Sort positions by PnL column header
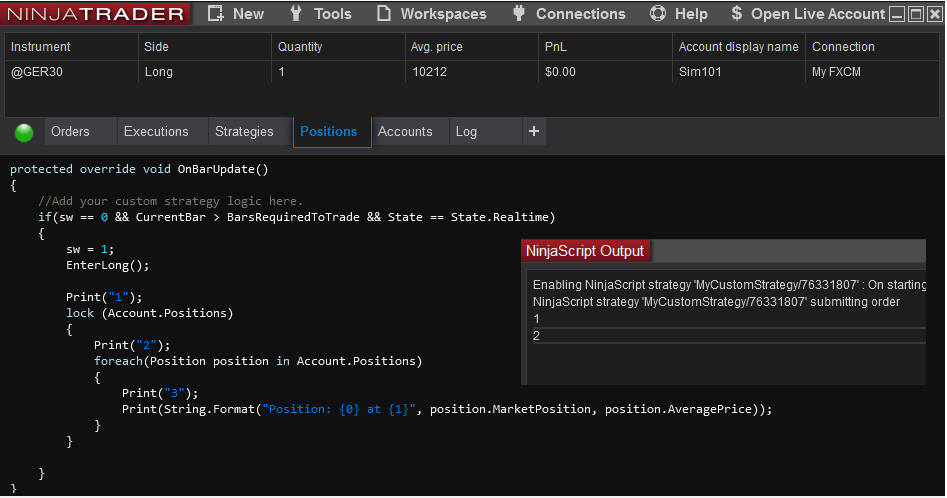Viewport: 947px width, 498px height. tap(555, 47)
